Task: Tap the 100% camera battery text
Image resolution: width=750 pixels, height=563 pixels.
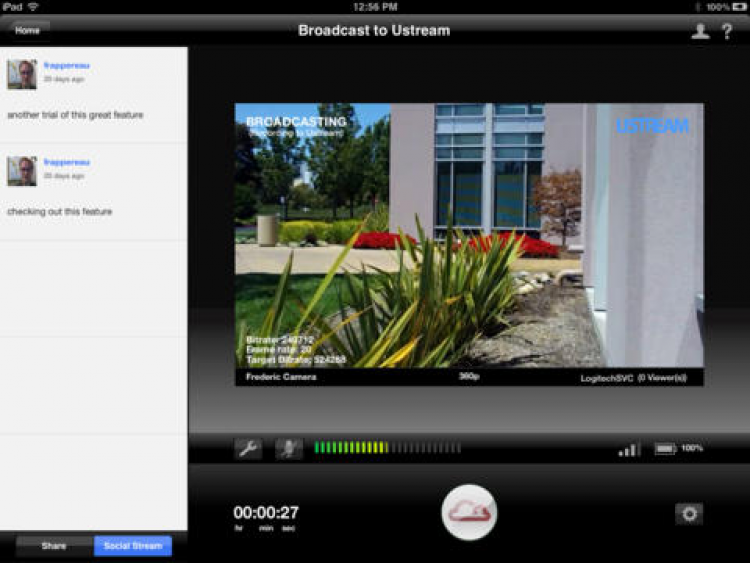Action: [692, 448]
